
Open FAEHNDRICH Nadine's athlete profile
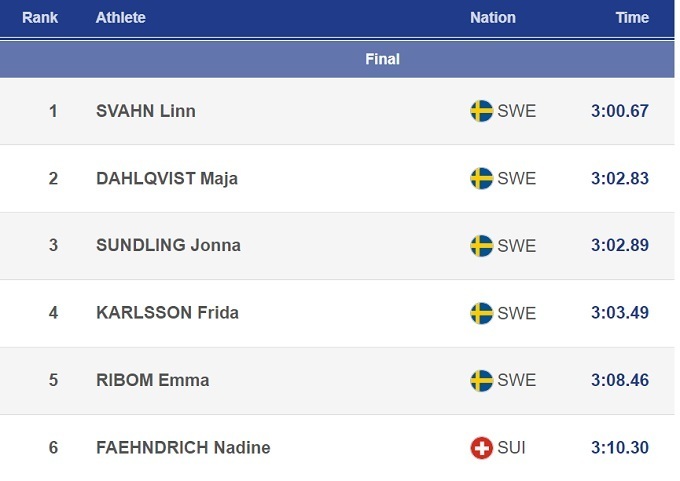click(183, 448)
